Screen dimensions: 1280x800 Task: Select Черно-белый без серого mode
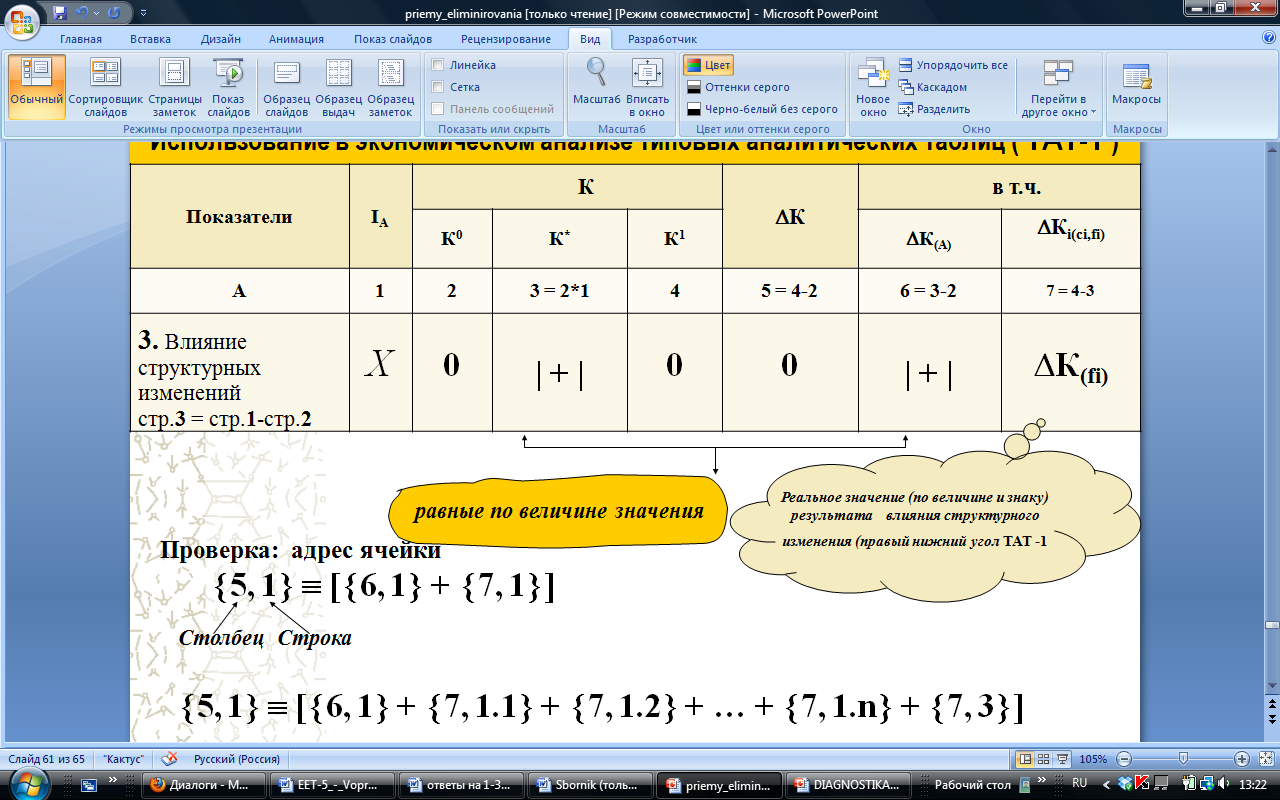(x=763, y=109)
